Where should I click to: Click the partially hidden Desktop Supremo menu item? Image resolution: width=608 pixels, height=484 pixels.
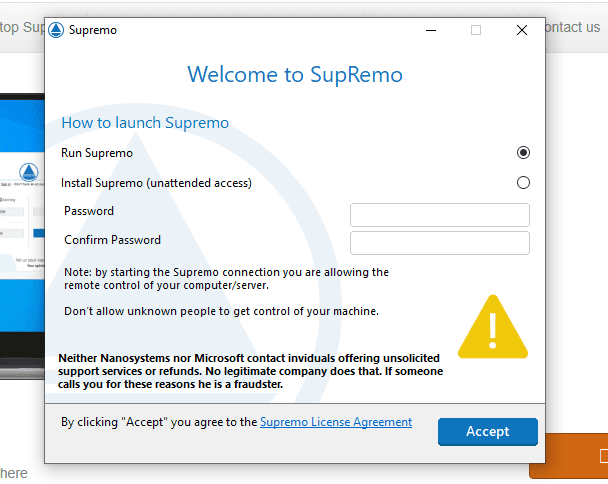[22, 28]
